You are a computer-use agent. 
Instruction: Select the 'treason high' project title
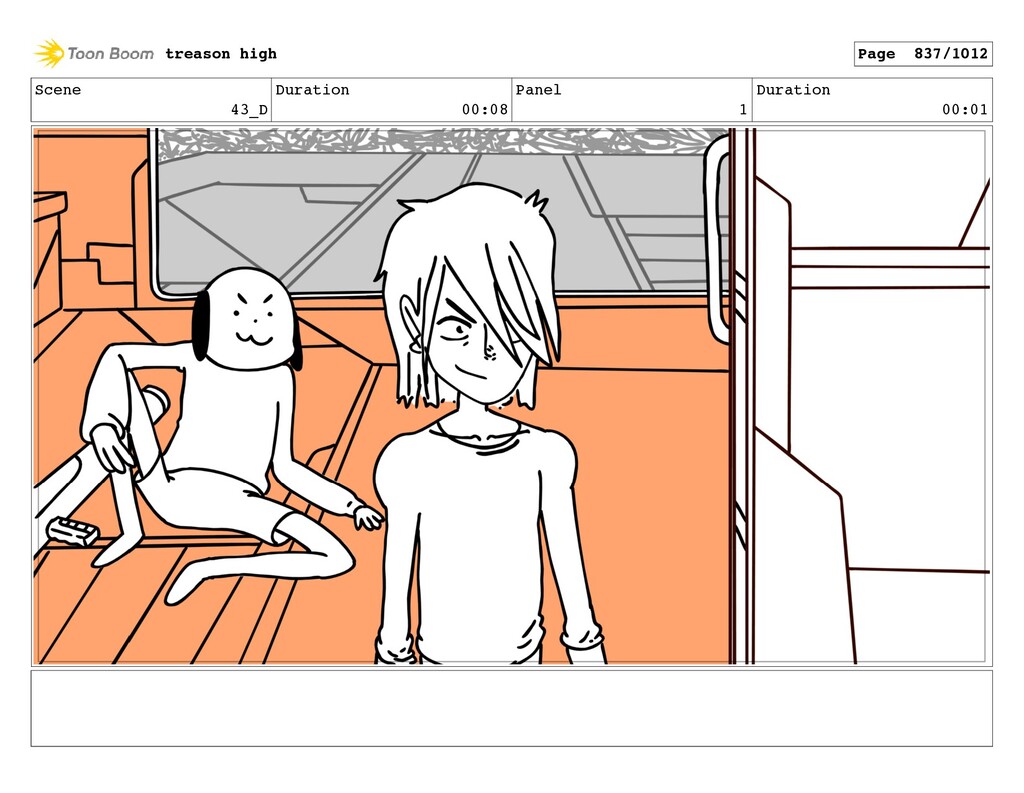(221, 54)
